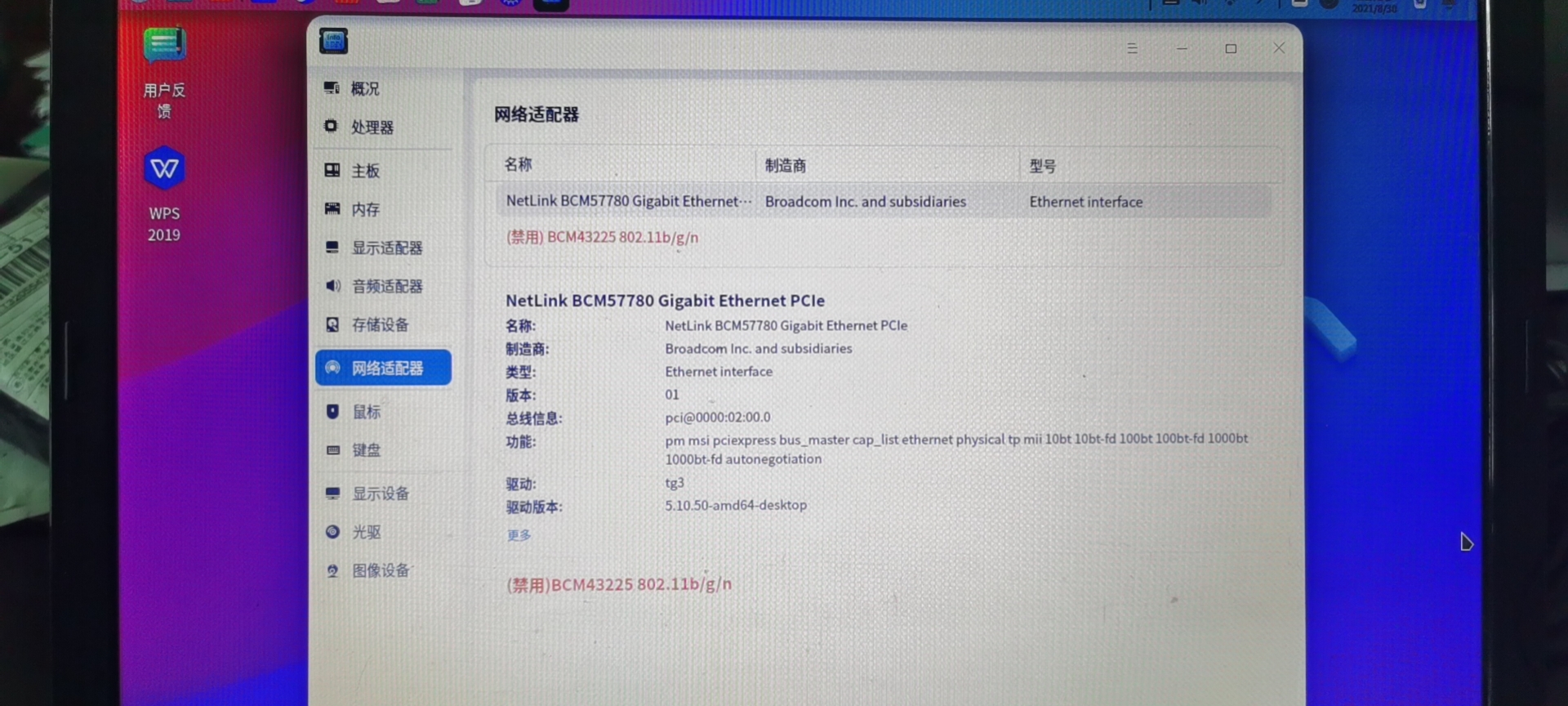This screenshot has width=1568, height=706.
Task: Sort table by the 名称 column header
Action: 519,164
